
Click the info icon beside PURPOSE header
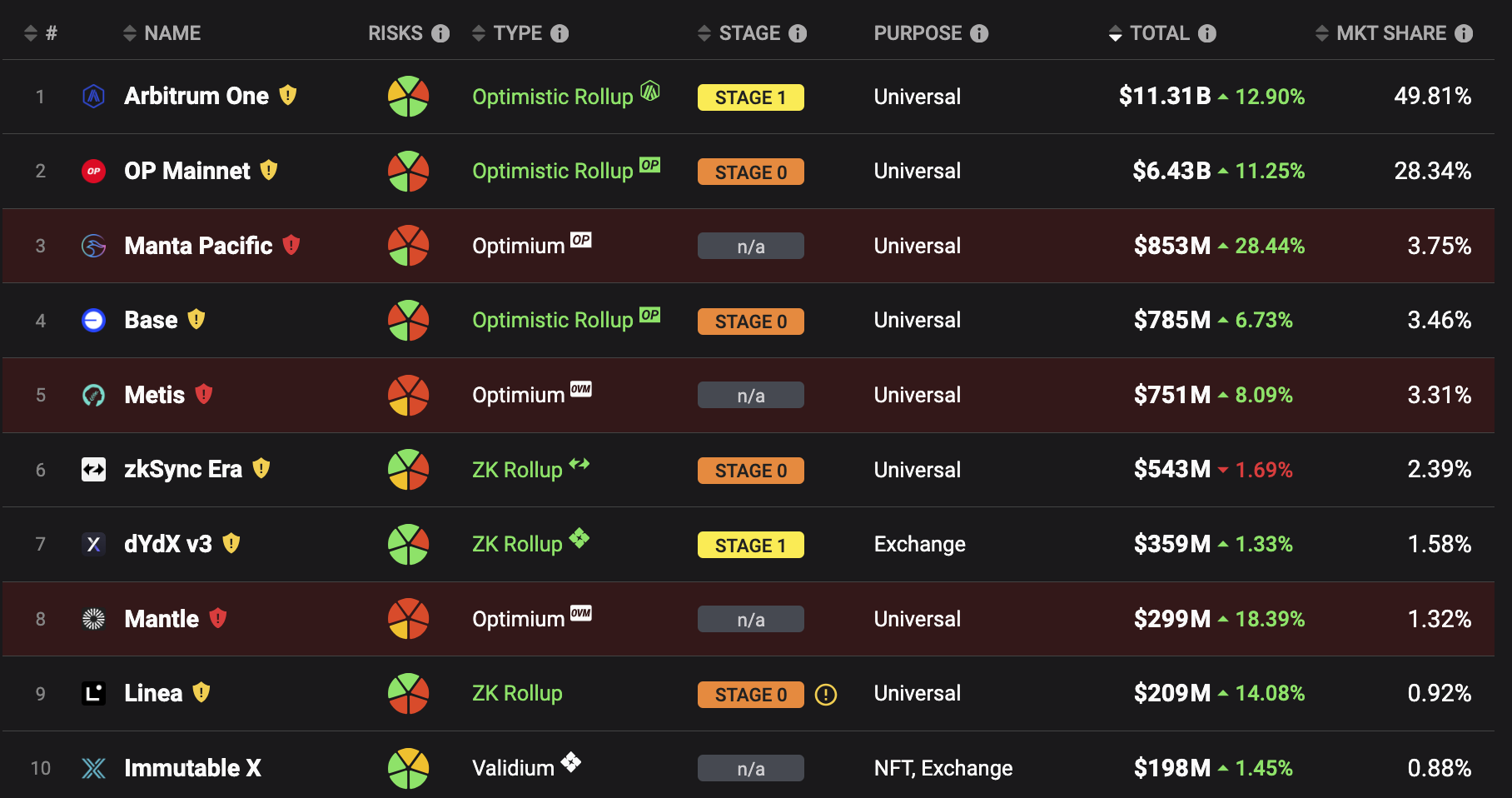point(979,33)
